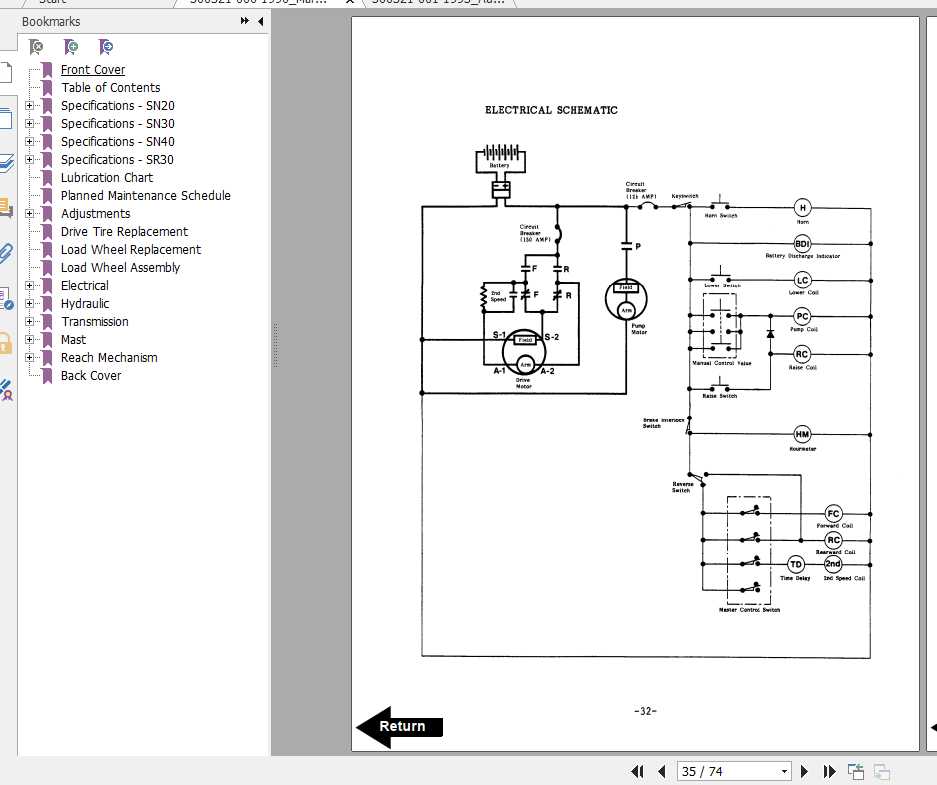This screenshot has height=785, width=937.
Task: Close the current document tab
Action: (x=350, y=2)
